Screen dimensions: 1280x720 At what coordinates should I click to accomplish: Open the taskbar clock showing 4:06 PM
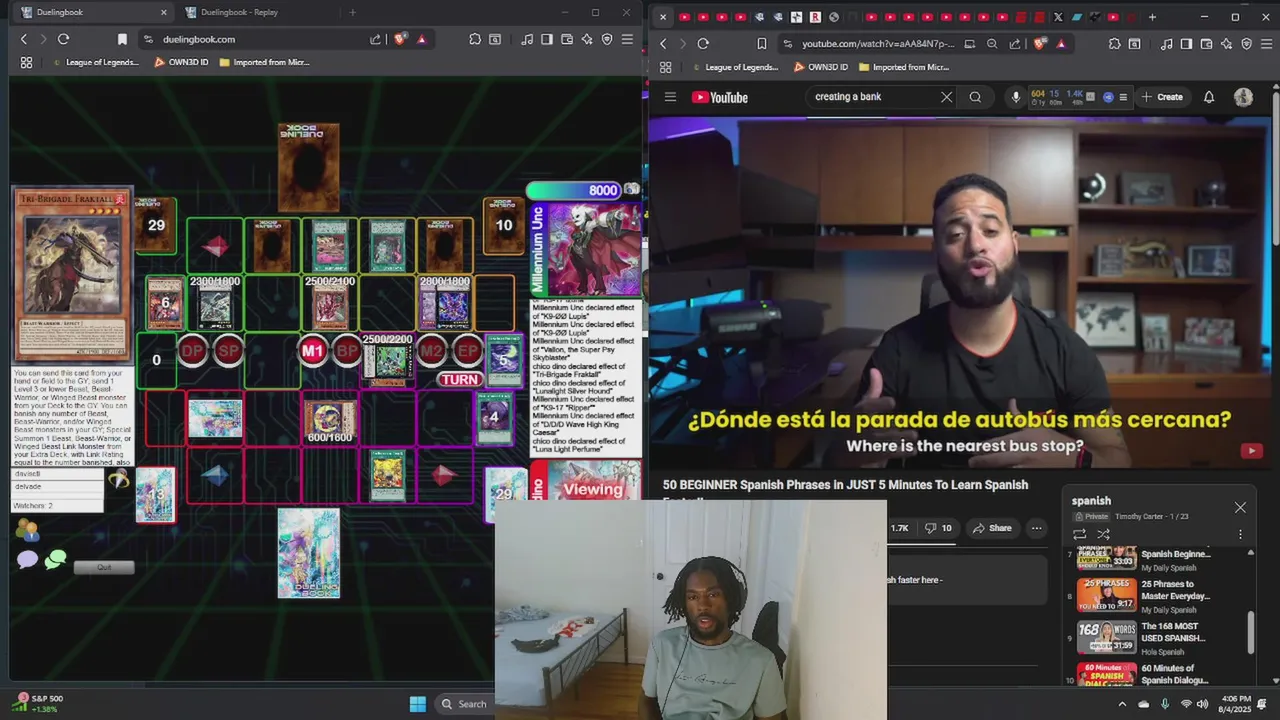[1237, 704]
